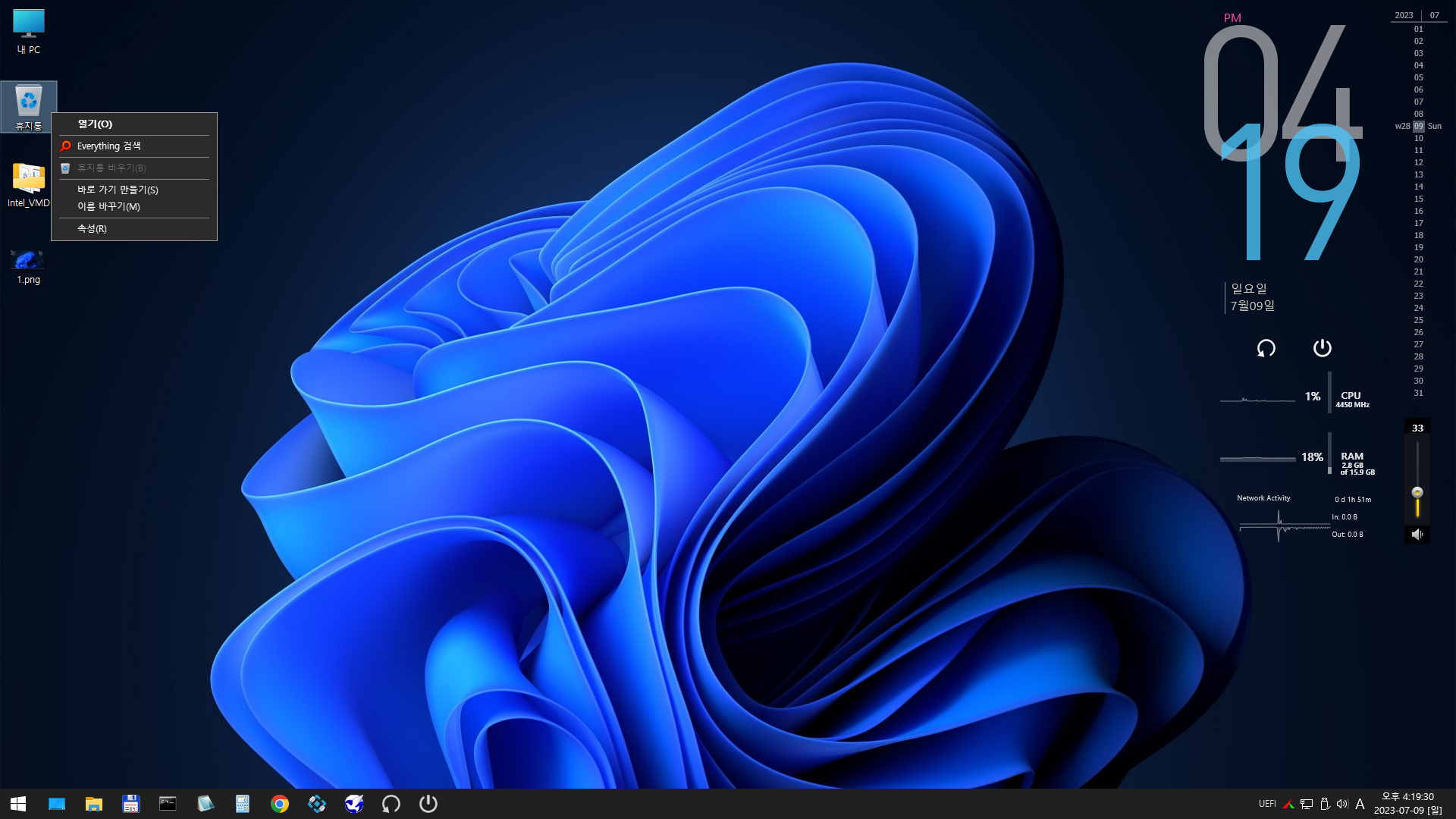The image size is (1456, 819).
Task: Choose 열기(O) from the context menu
Action: pyautogui.click(x=134, y=124)
